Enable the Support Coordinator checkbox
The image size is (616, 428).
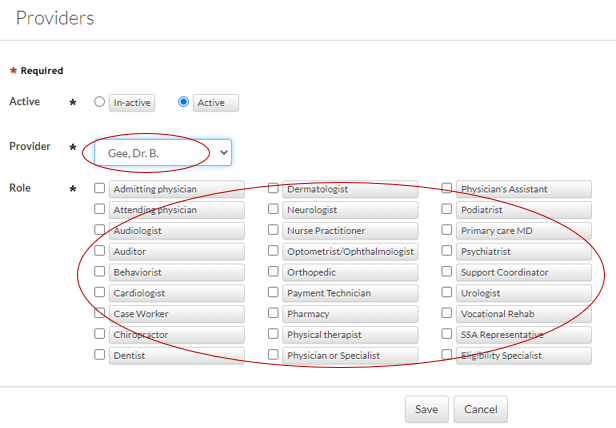[x=447, y=272]
